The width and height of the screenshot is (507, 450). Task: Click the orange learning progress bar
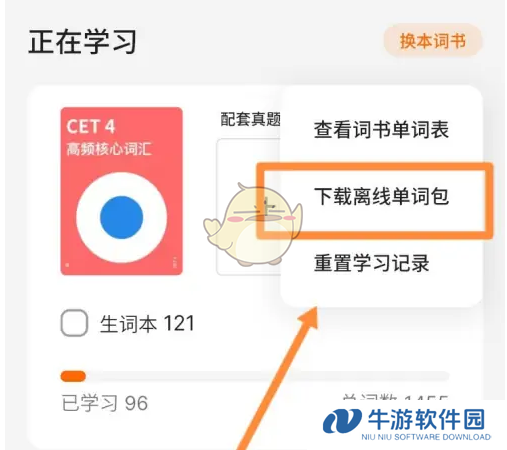[73, 376]
